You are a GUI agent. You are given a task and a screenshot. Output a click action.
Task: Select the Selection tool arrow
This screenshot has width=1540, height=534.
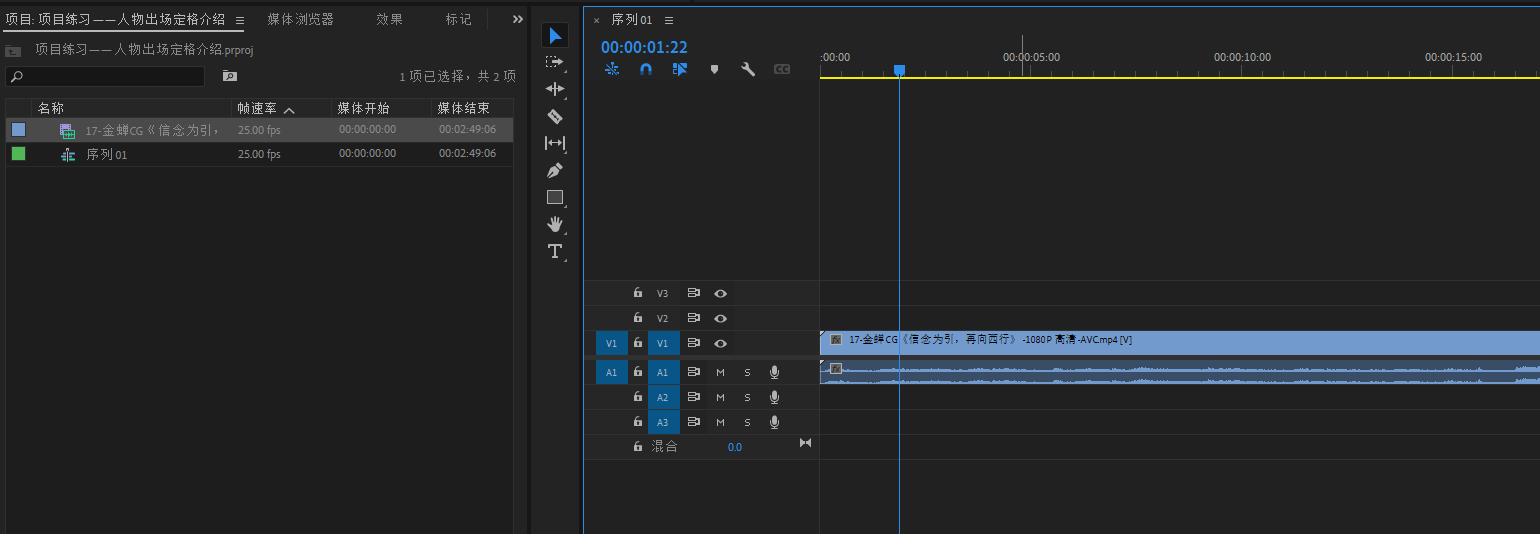(x=555, y=36)
